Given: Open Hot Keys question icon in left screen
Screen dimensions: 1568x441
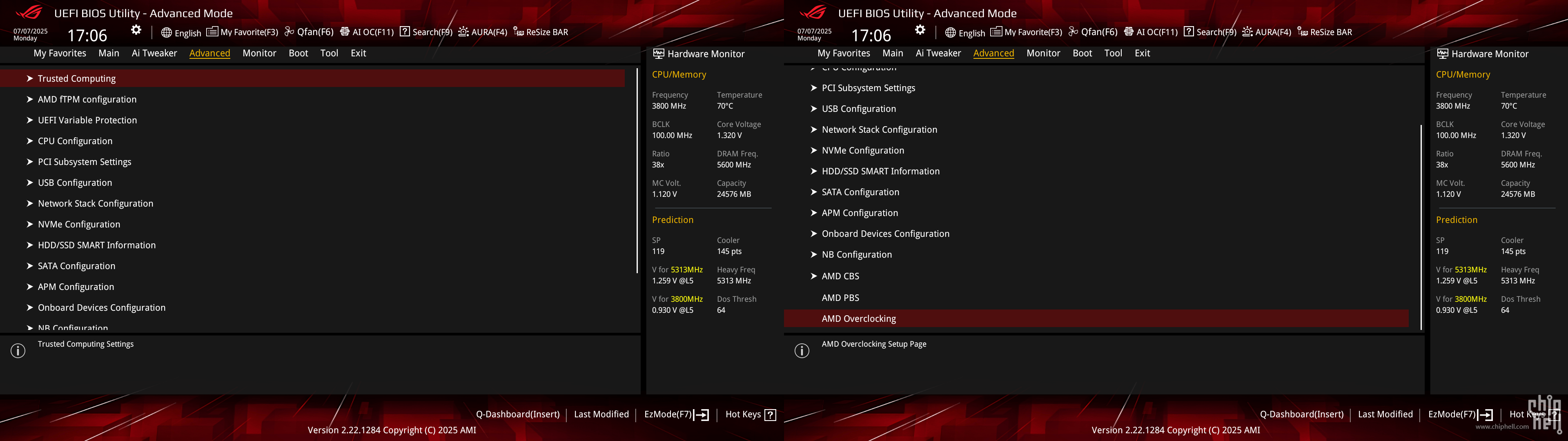Looking at the screenshot, I should pyautogui.click(x=770, y=415).
